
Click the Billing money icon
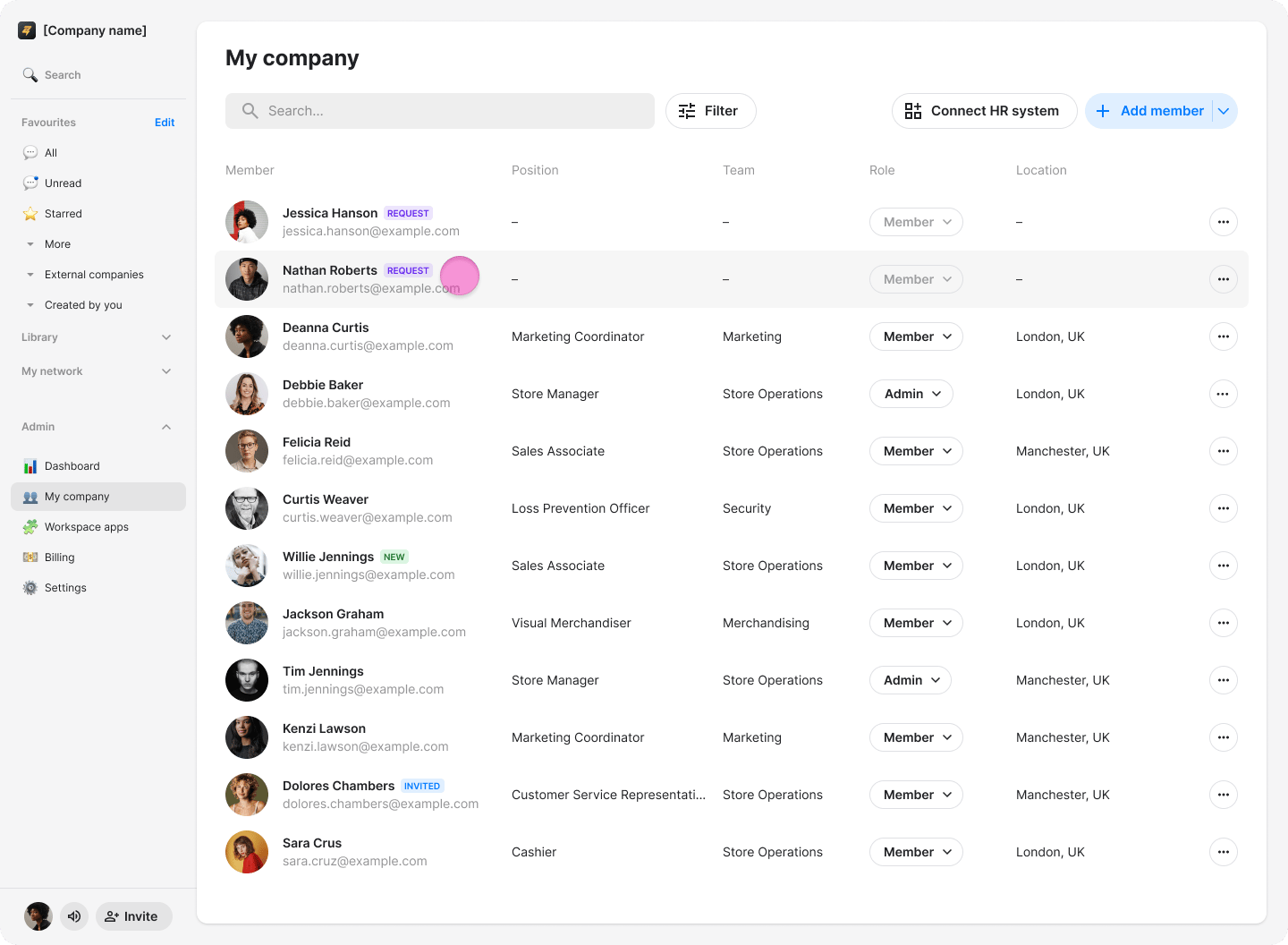(30, 558)
